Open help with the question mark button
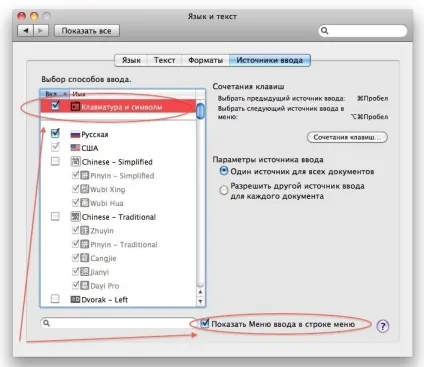 click(383, 326)
